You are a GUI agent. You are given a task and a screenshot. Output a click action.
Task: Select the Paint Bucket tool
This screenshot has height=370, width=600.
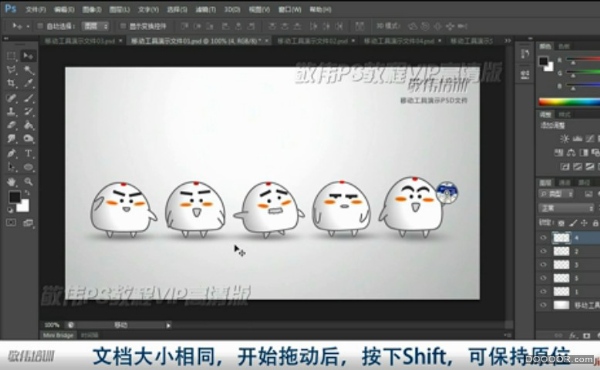point(28,125)
